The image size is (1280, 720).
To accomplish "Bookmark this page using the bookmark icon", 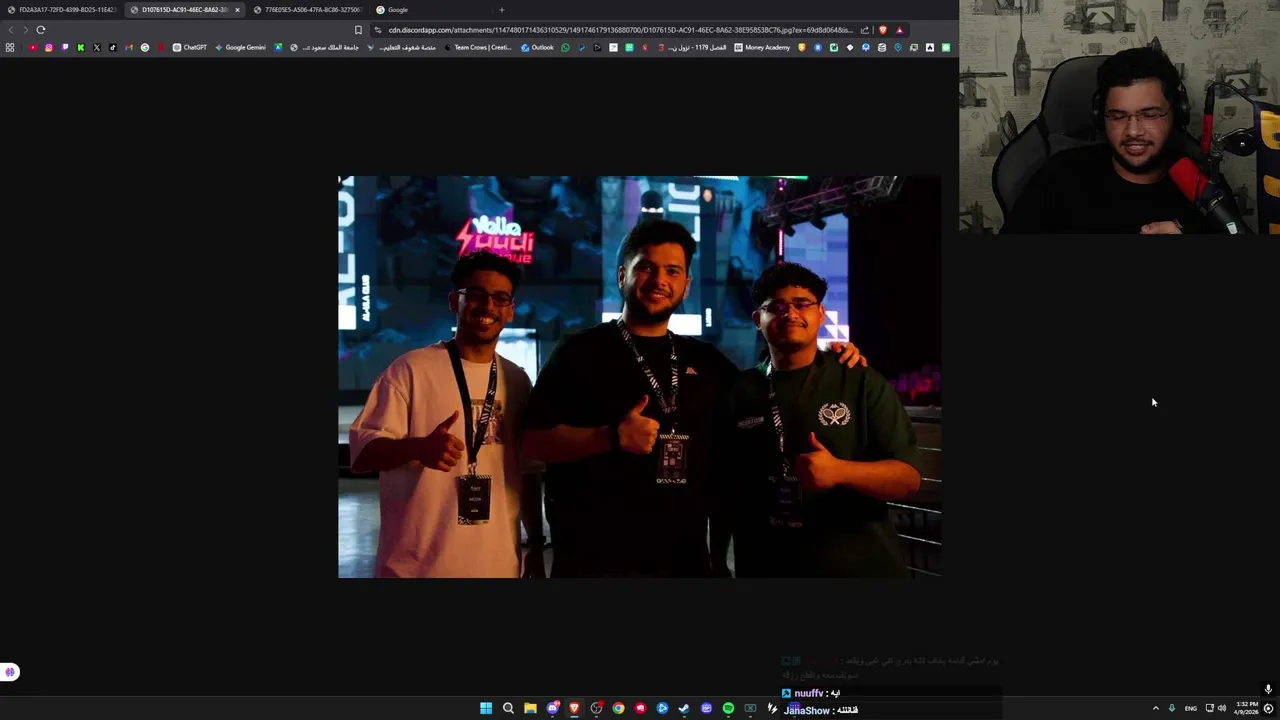I will tap(358, 30).
